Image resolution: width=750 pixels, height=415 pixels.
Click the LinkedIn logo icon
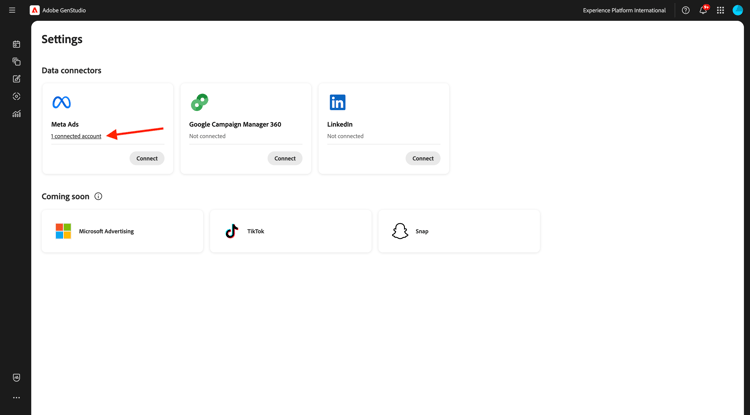pos(337,102)
